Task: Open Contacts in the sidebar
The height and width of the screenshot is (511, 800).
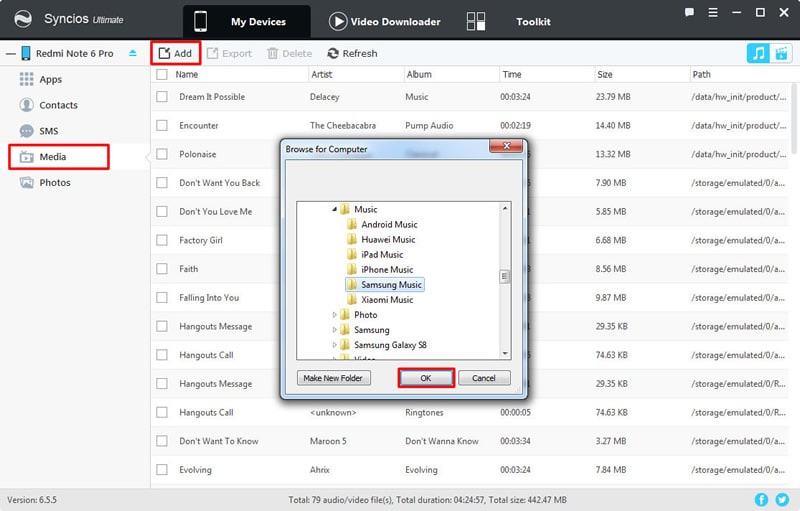Action: 58,105
